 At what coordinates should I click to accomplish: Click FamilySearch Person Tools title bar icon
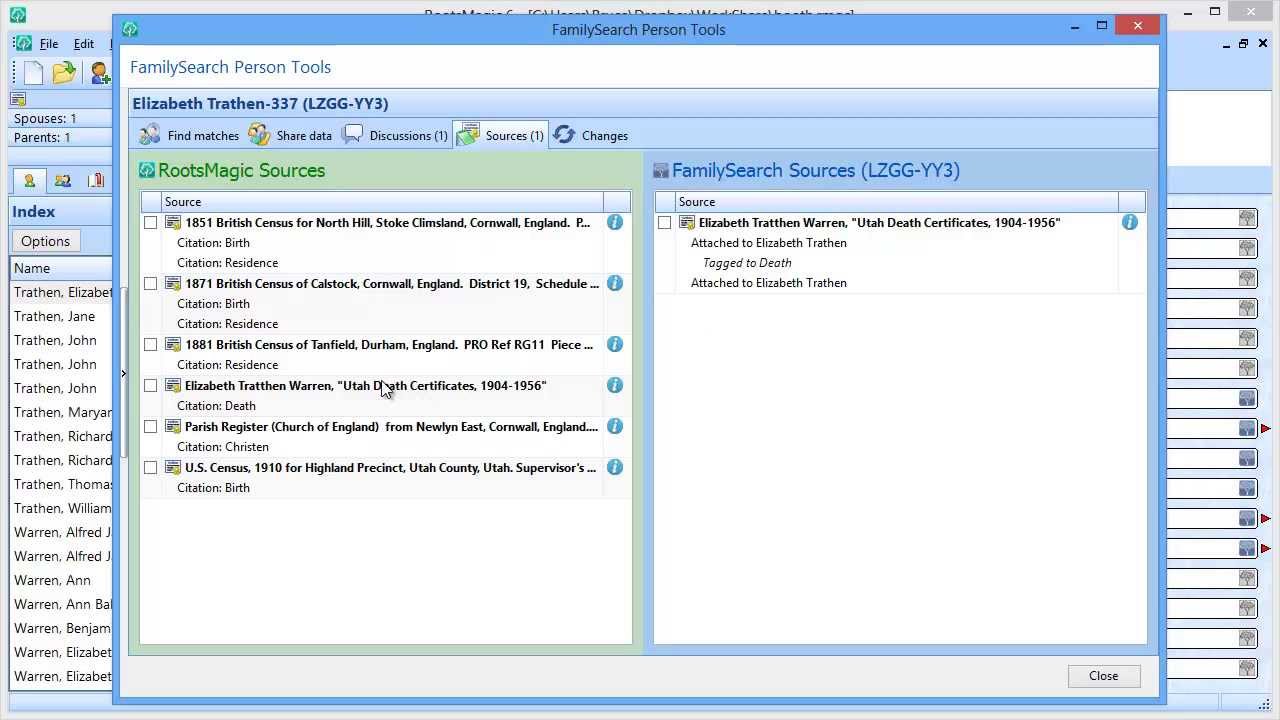[x=130, y=29]
